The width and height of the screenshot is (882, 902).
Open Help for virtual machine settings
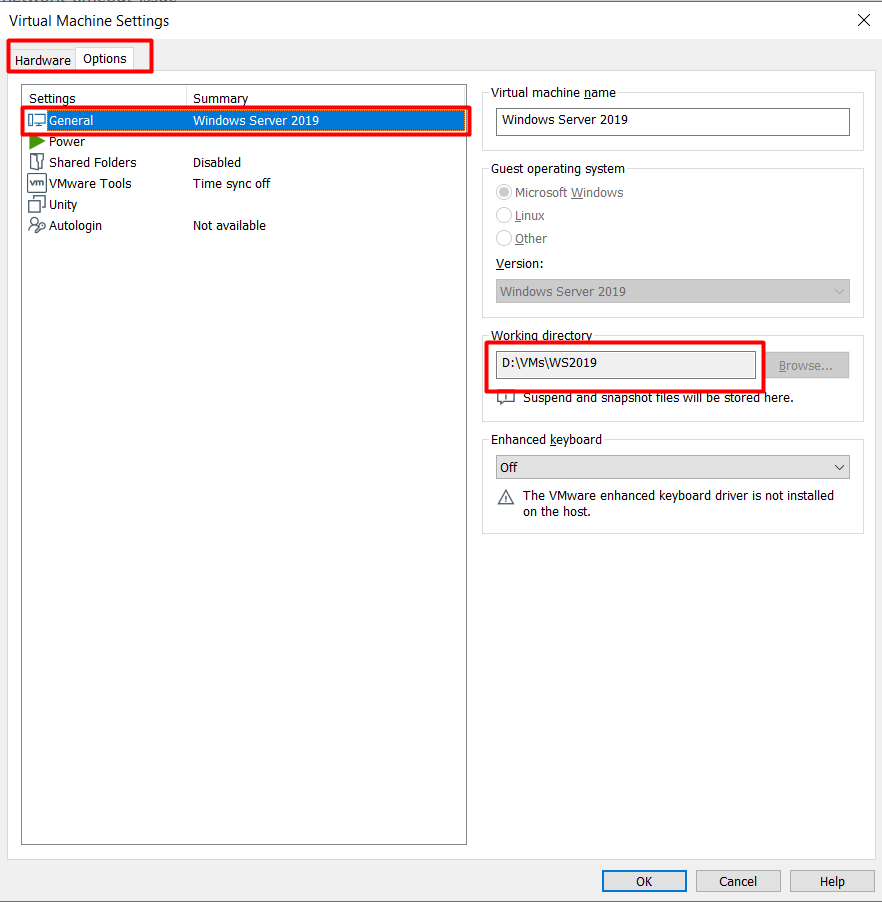832,881
